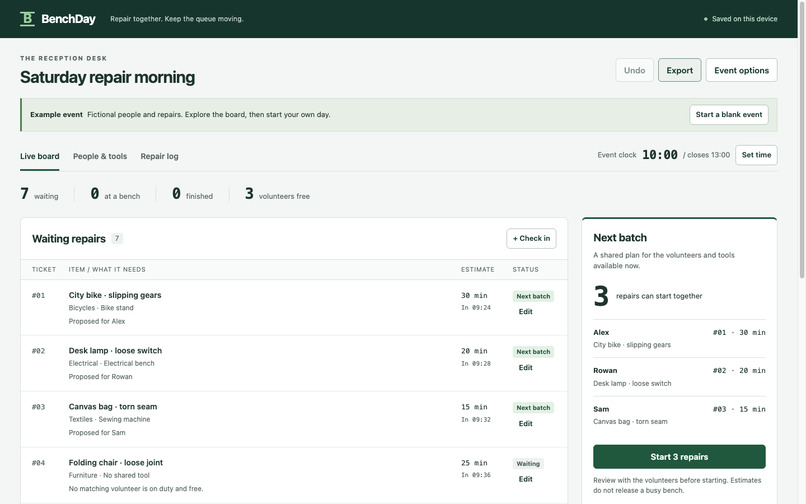The height and width of the screenshot is (504, 806).
Task: Click the BenchDay logo icon
Action: click(27, 19)
